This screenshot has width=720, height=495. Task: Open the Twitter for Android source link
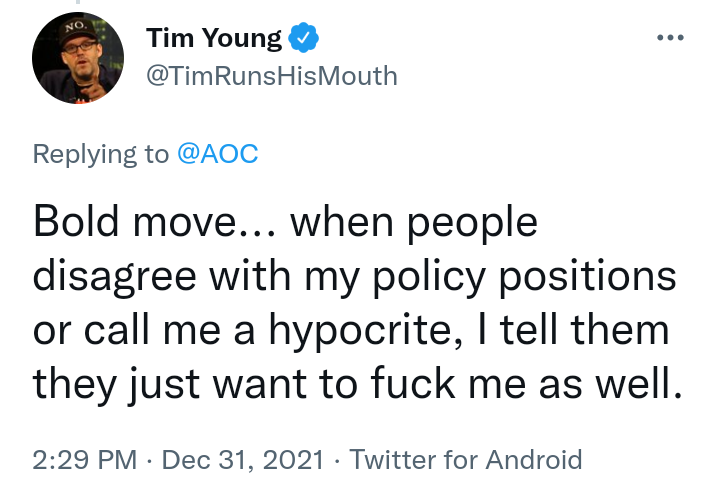pyautogui.click(x=466, y=460)
